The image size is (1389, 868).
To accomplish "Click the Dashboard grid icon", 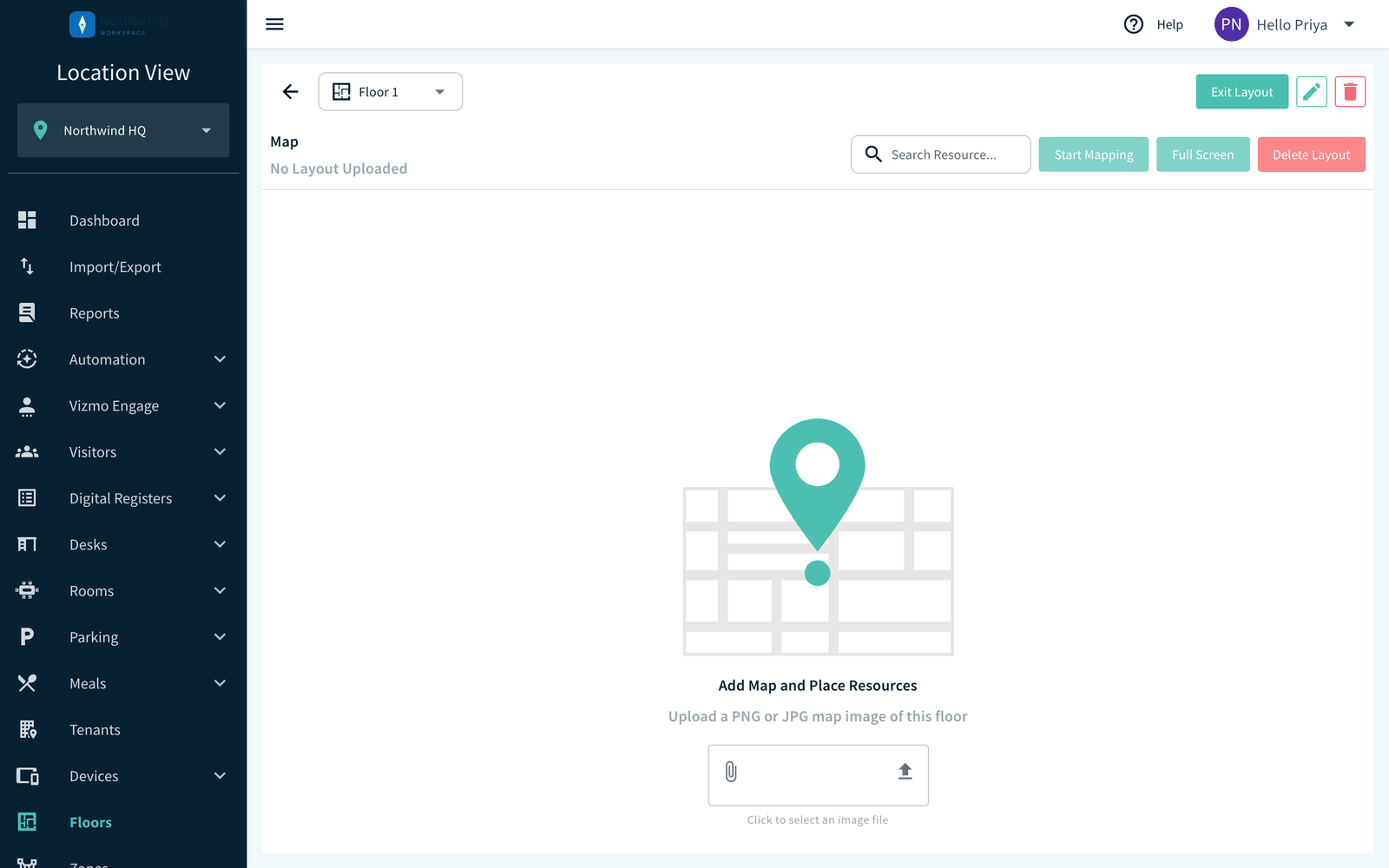I will [x=27, y=220].
